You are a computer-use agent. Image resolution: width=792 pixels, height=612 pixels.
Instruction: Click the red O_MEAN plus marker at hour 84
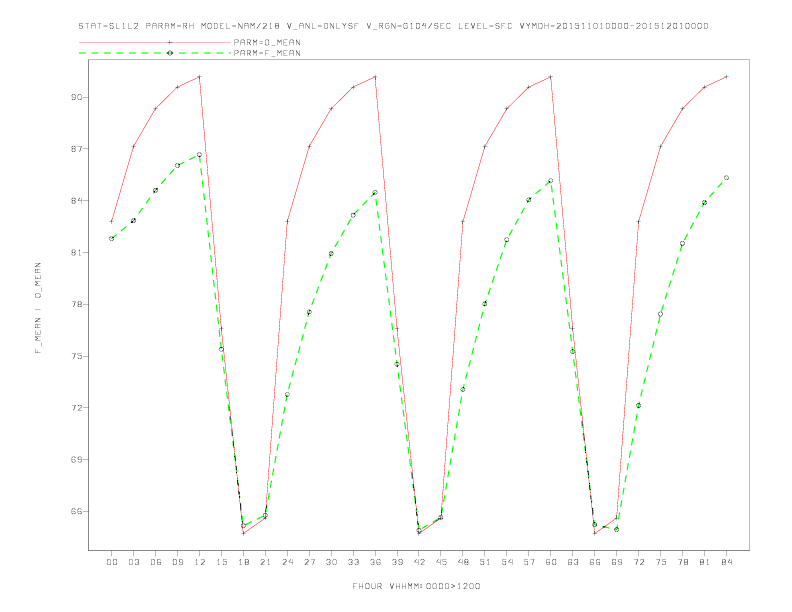click(726, 77)
